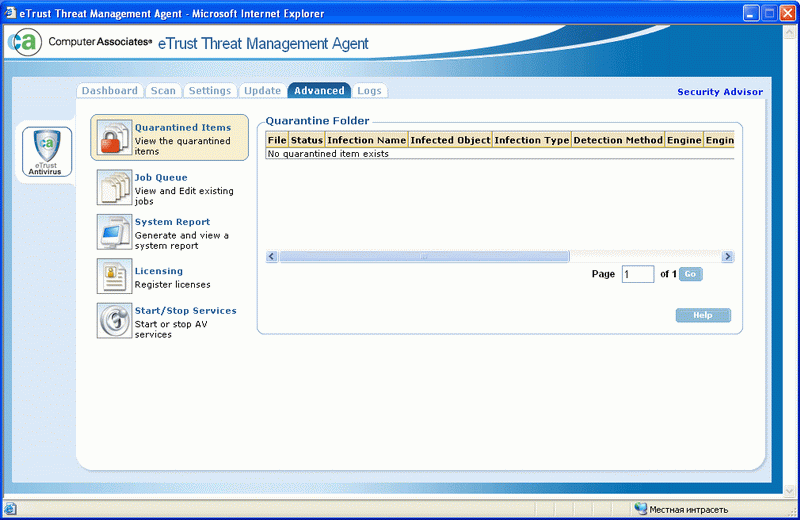800x520 pixels.
Task: Open the Licensing link
Action: click(x=158, y=271)
